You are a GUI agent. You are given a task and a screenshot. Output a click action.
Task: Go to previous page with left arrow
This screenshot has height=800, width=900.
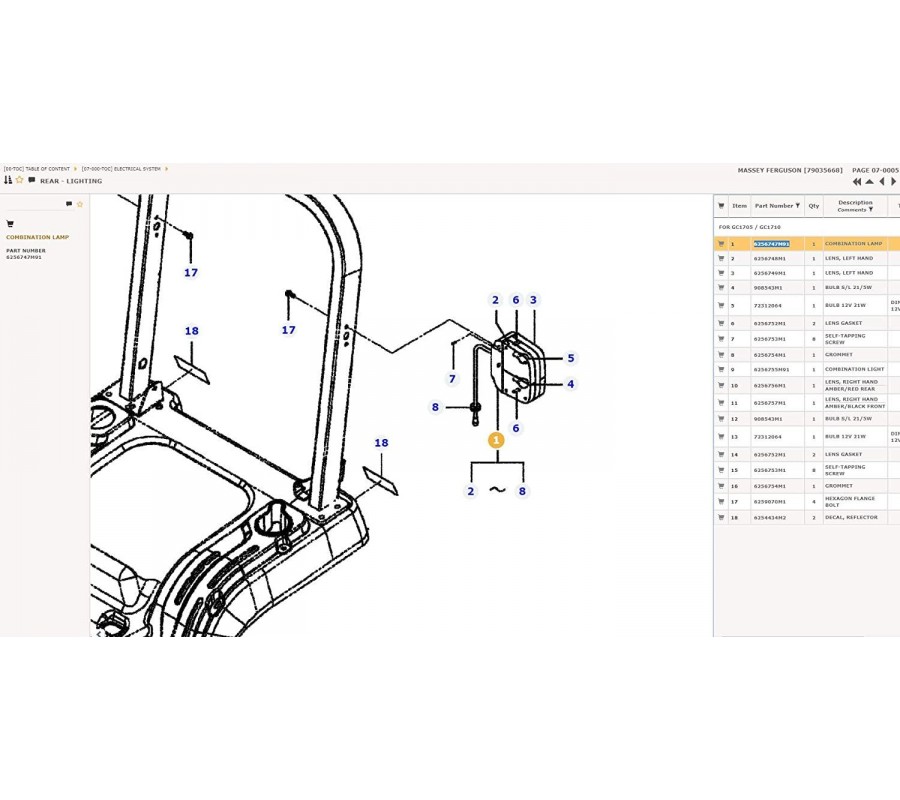click(882, 182)
